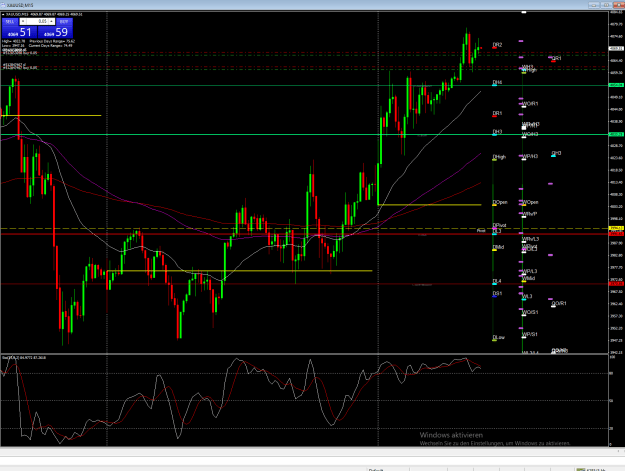Click the SELL button in one-click panel

pos(10,22)
